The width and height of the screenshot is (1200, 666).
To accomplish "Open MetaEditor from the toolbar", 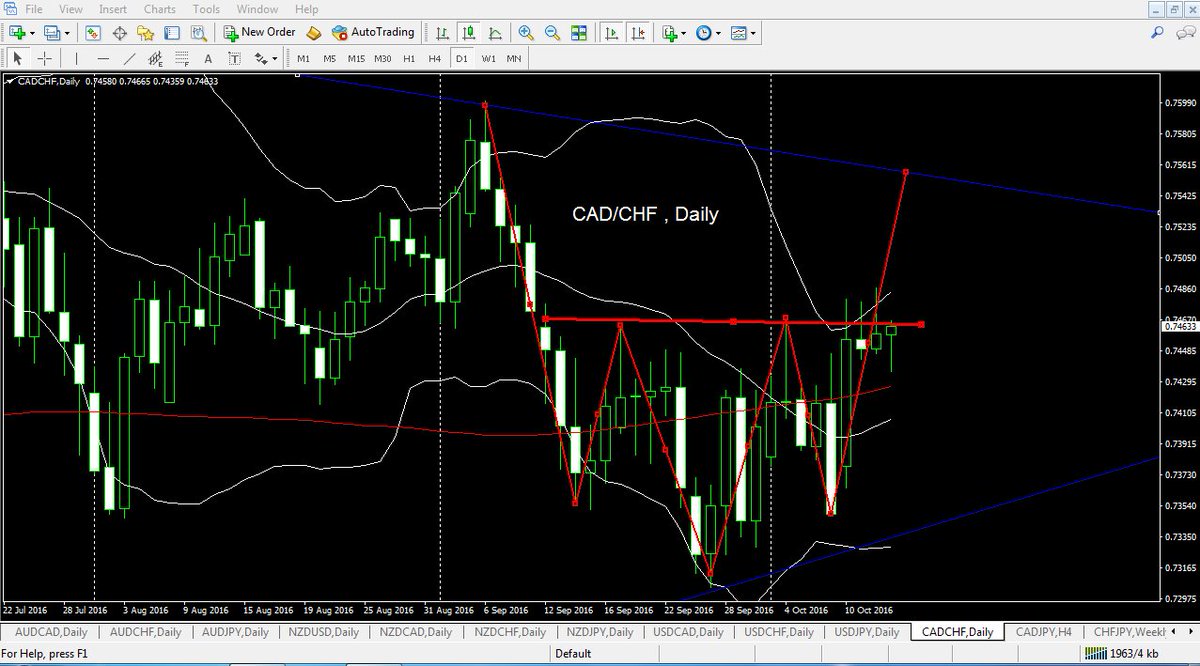I will click(313, 33).
